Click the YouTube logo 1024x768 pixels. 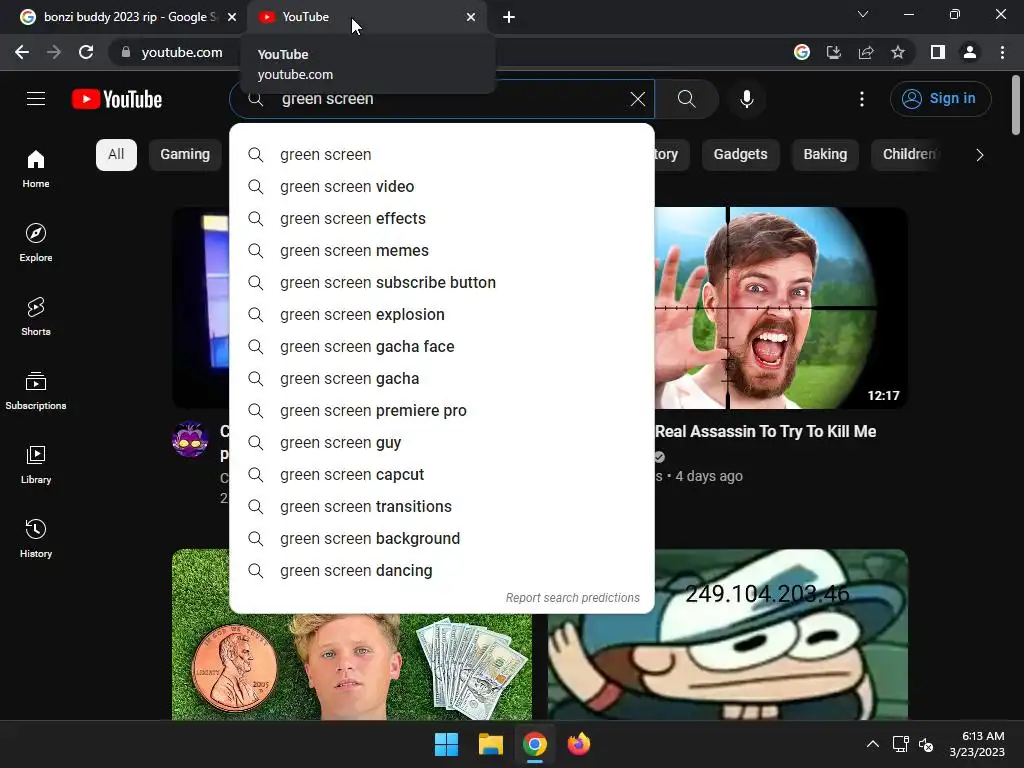pyautogui.click(x=117, y=99)
